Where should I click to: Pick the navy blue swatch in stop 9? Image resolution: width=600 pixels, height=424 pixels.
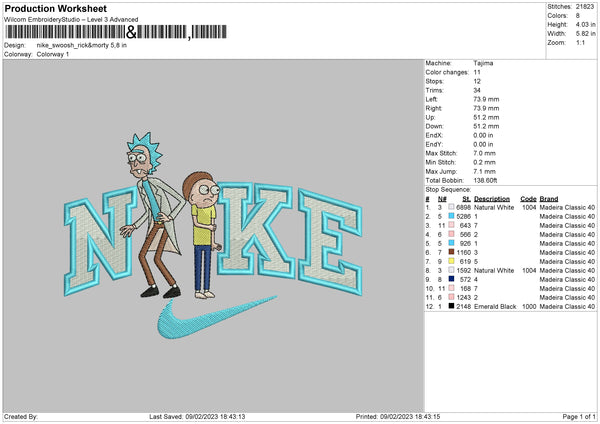pyautogui.click(x=453, y=279)
